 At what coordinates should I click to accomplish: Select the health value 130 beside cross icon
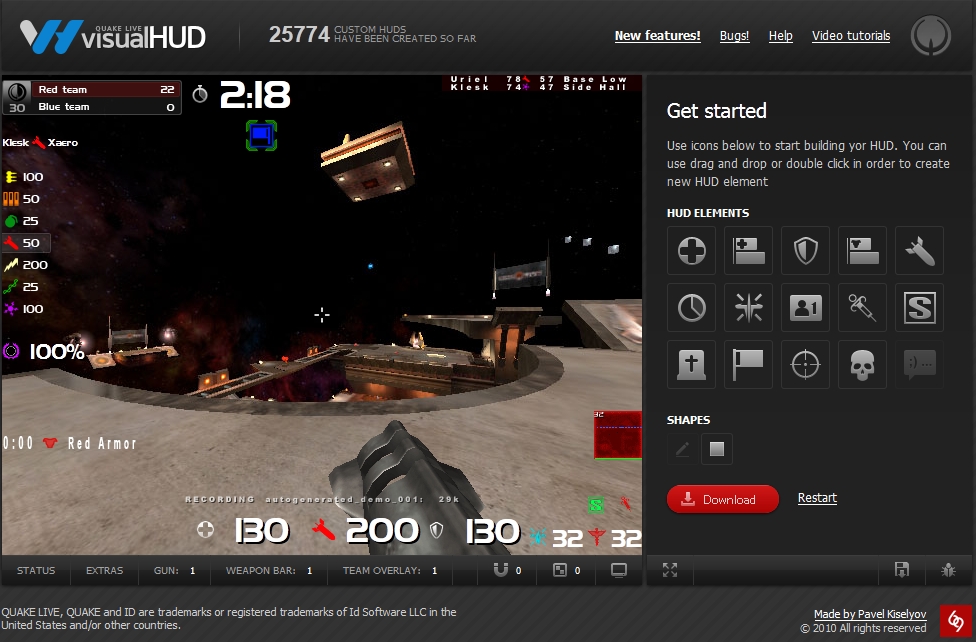point(262,531)
